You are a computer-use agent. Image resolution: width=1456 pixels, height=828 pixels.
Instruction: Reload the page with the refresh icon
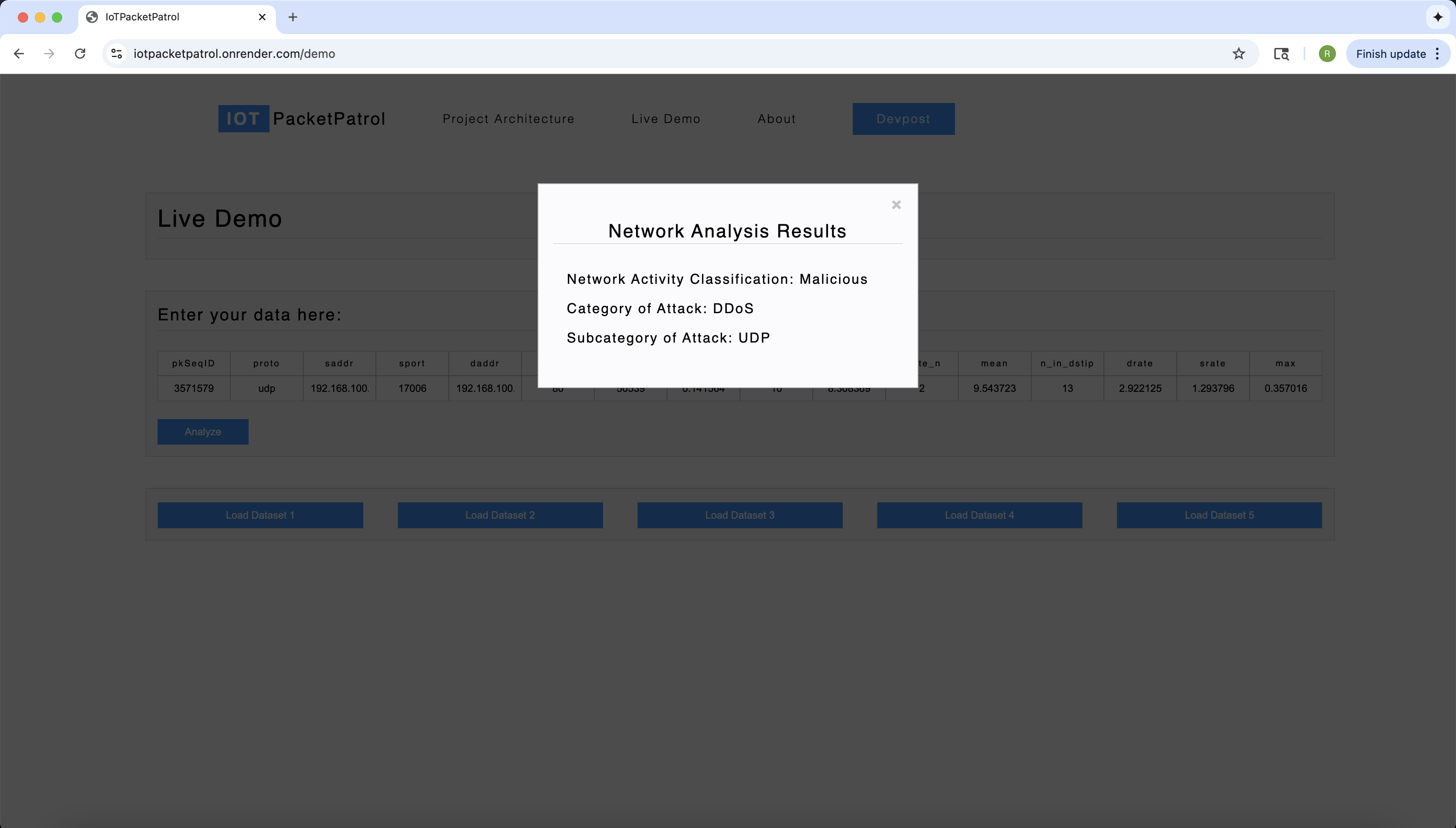[80, 54]
